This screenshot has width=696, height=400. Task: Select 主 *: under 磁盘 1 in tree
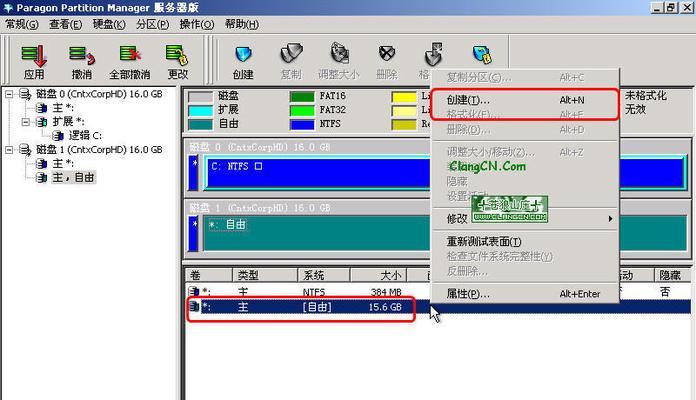(x=63, y=163)
